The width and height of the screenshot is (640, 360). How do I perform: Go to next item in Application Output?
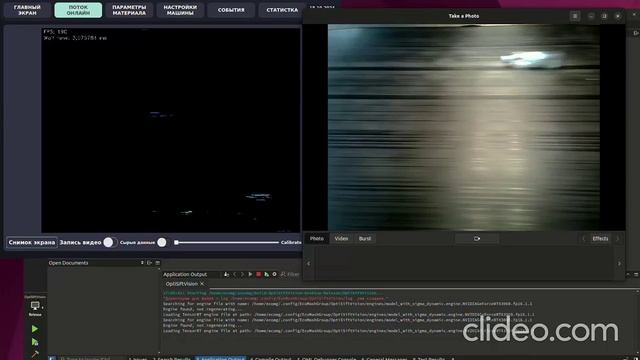242,274
